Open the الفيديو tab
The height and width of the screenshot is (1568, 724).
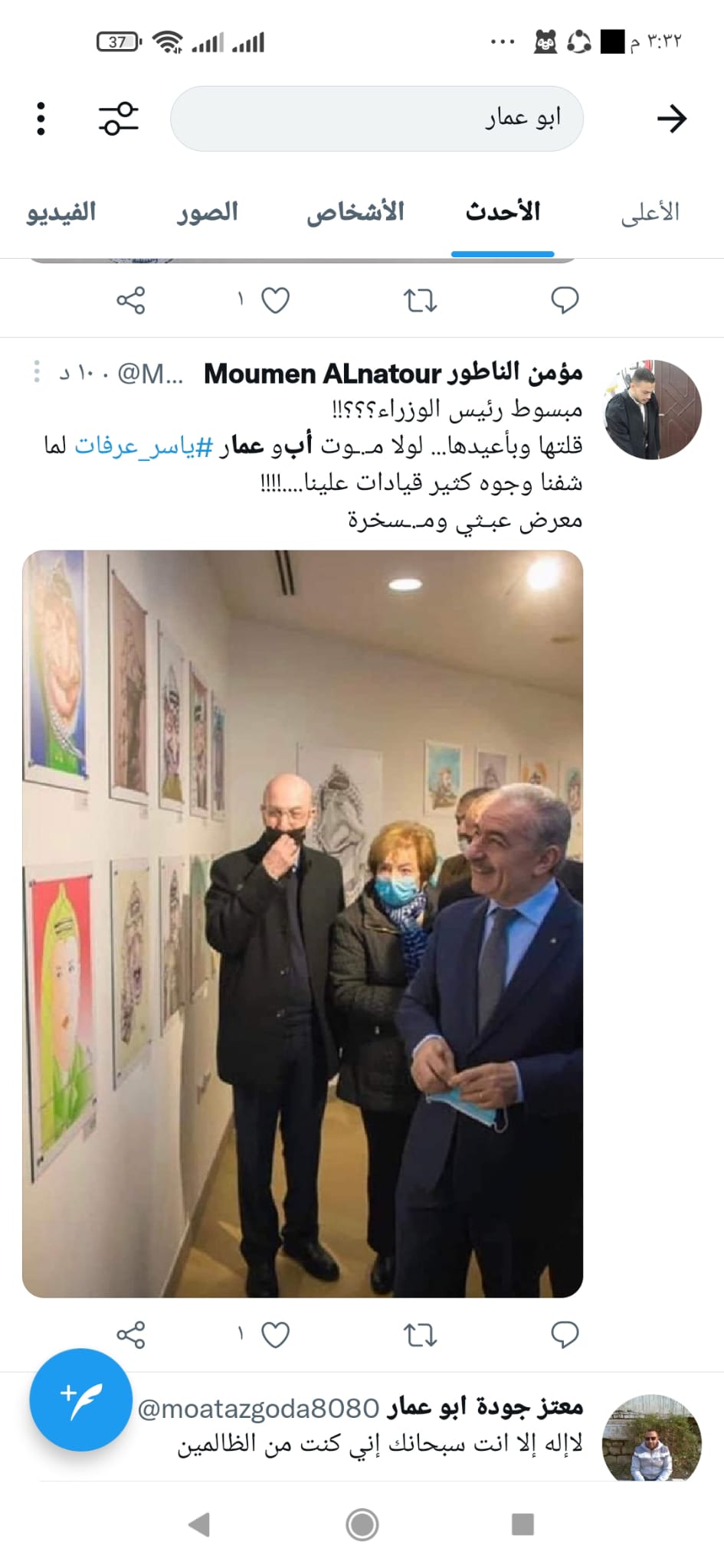(61, 212)
